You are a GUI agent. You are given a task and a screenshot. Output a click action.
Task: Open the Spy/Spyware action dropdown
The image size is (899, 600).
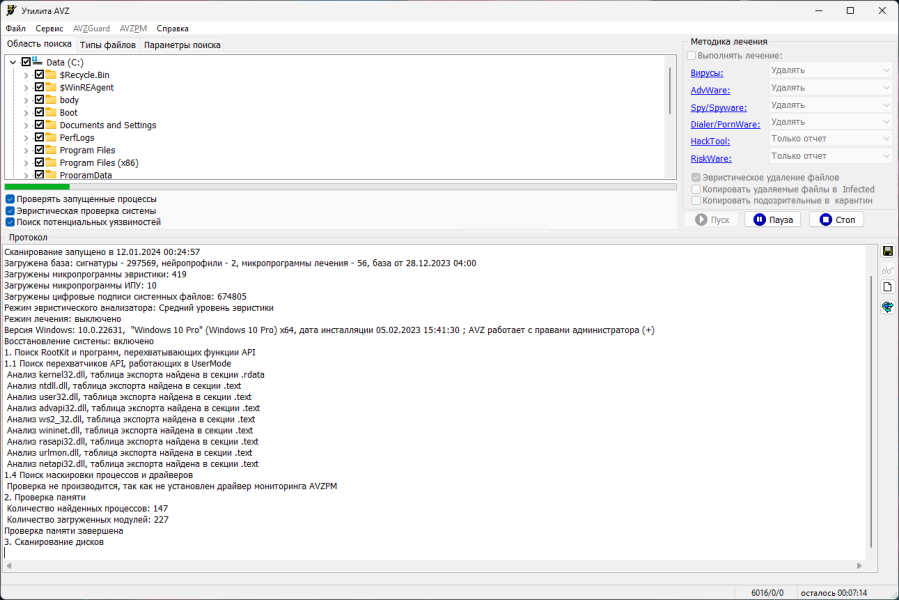coord(830,105)
